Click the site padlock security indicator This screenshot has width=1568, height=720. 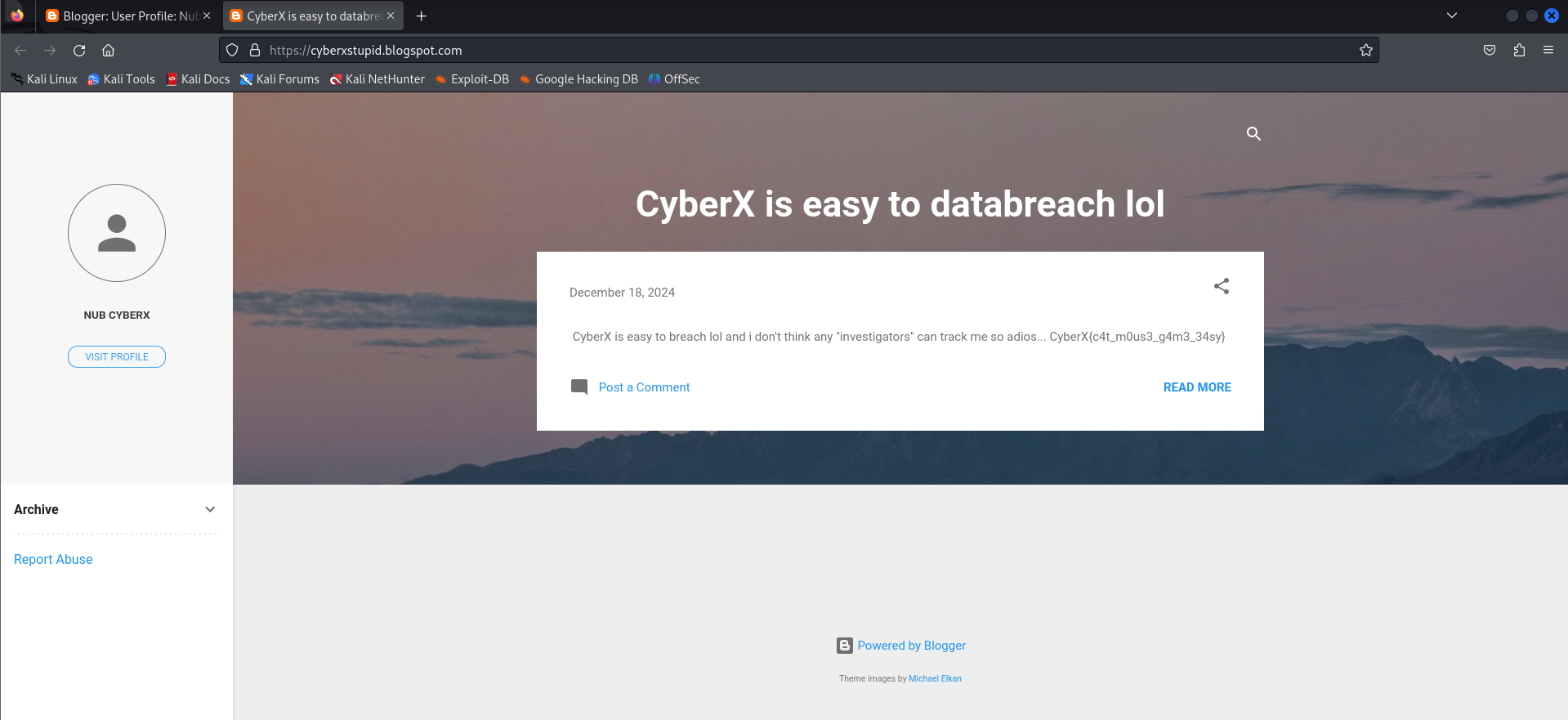[255, 51]
